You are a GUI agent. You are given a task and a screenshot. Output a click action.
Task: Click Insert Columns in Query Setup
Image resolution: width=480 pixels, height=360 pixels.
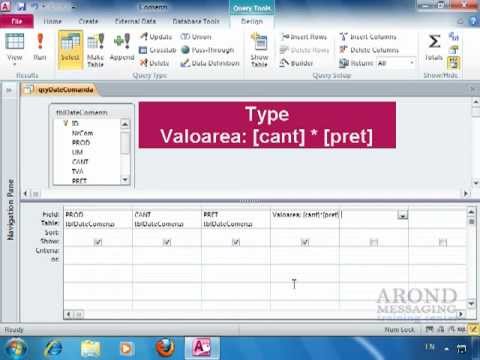coord(368,37)
